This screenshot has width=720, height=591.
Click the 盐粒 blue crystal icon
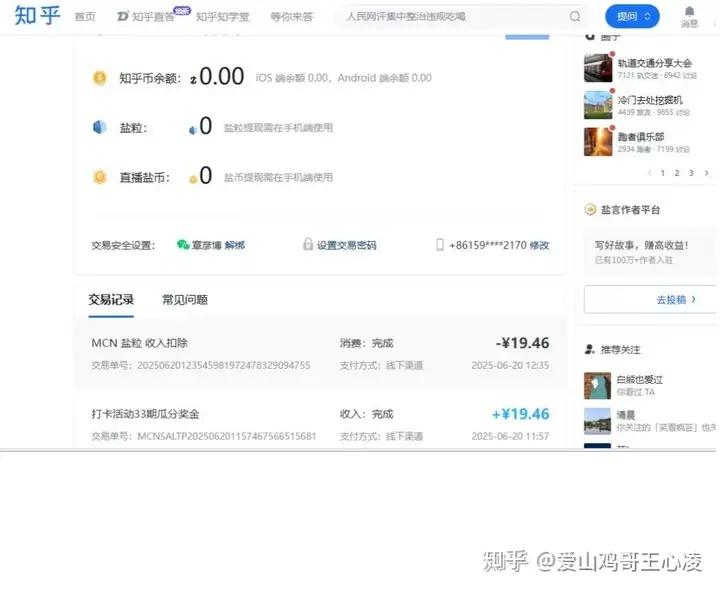click(100, 127)
